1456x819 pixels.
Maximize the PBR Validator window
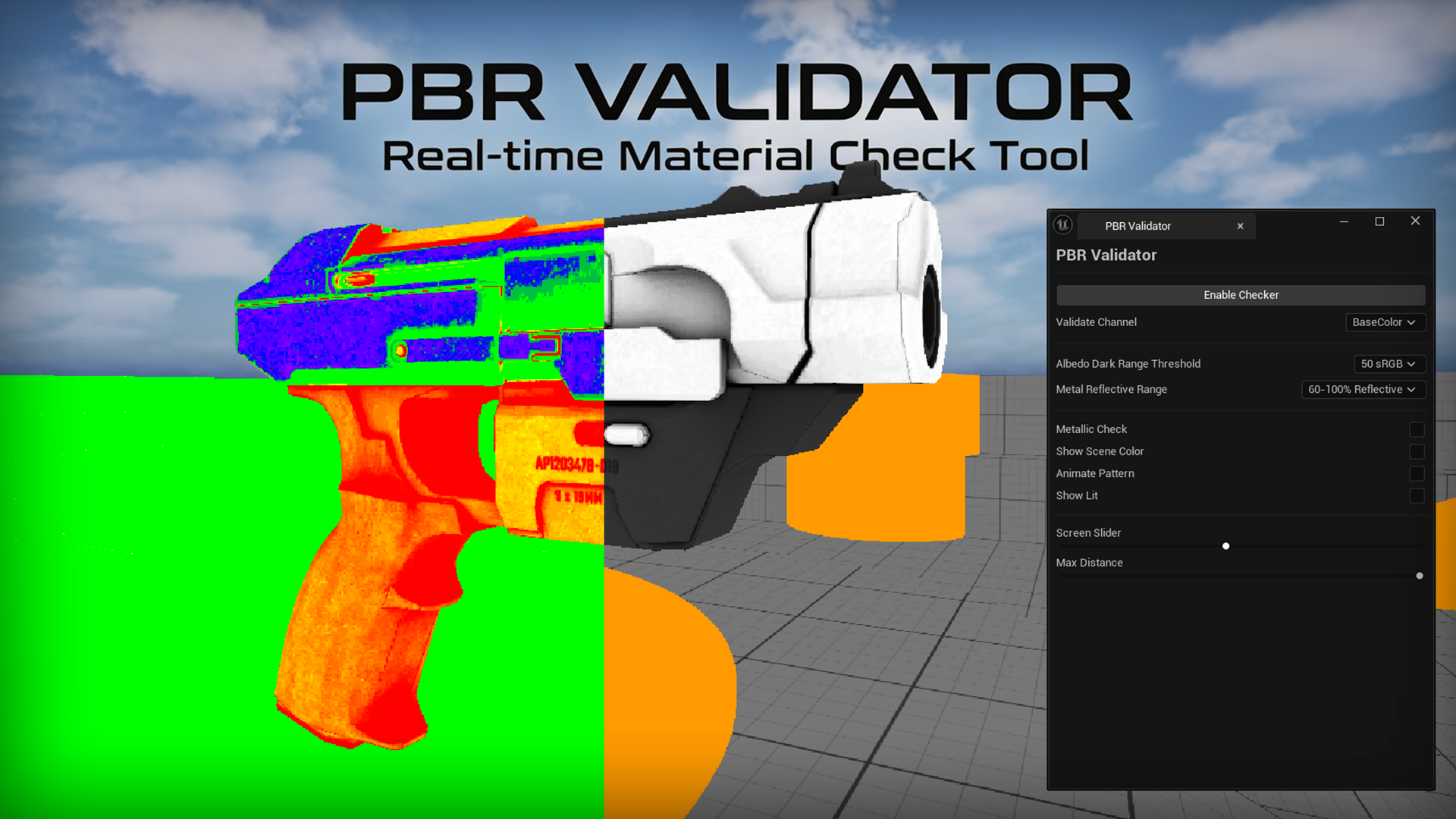click(1379, 221)
